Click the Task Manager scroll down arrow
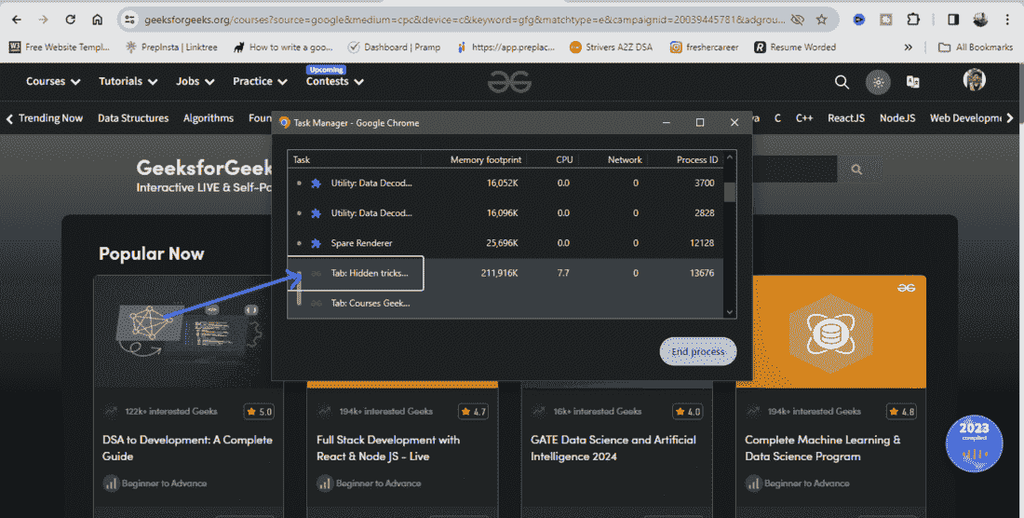 click(729, 312)
